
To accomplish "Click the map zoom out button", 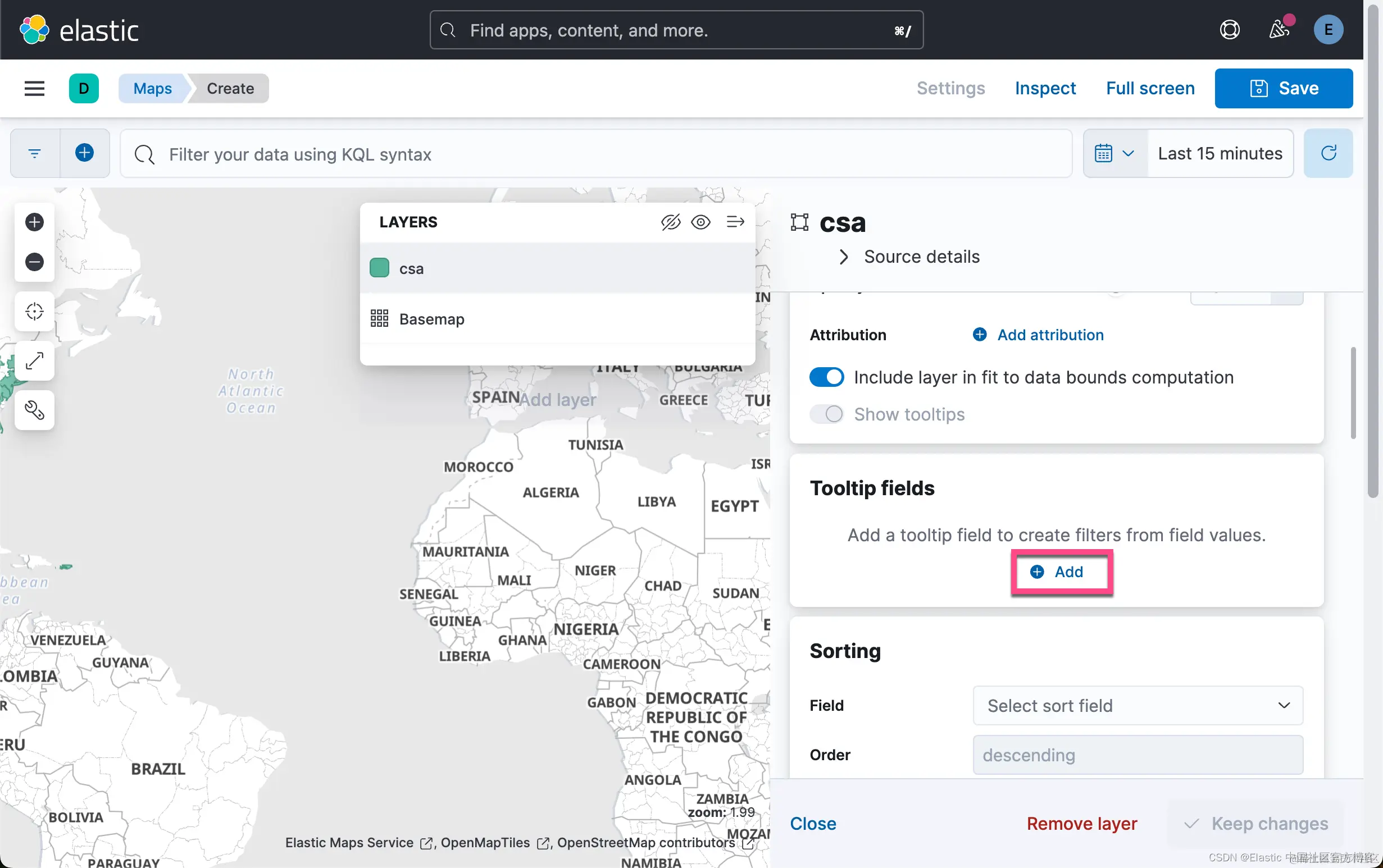I will pos(34,262).
